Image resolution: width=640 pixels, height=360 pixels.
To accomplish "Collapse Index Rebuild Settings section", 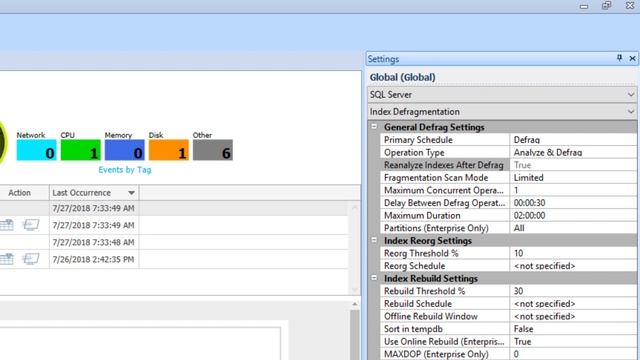I will [x=374, y=278].
